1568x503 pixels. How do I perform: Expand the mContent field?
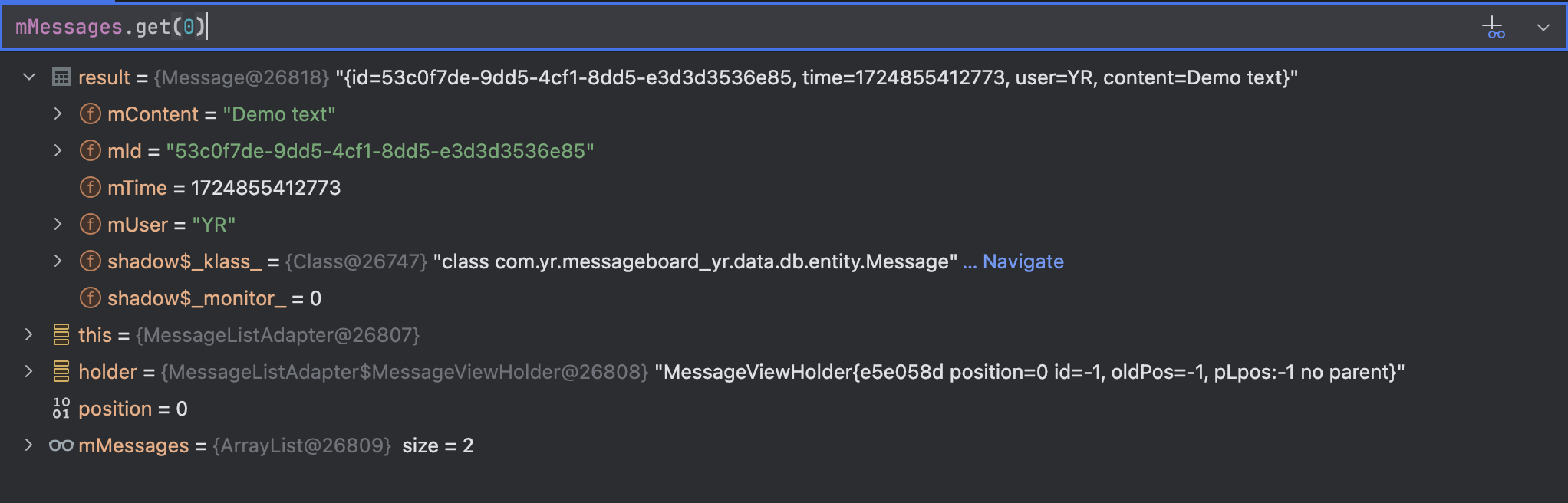[58, 114]
